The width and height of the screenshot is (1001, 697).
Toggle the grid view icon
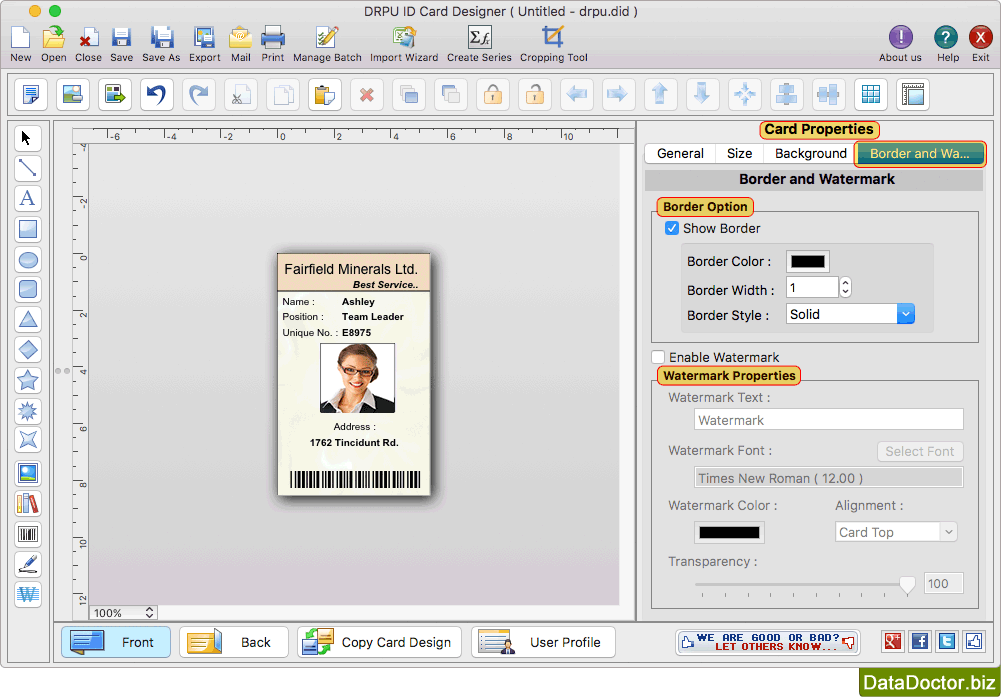871,95
